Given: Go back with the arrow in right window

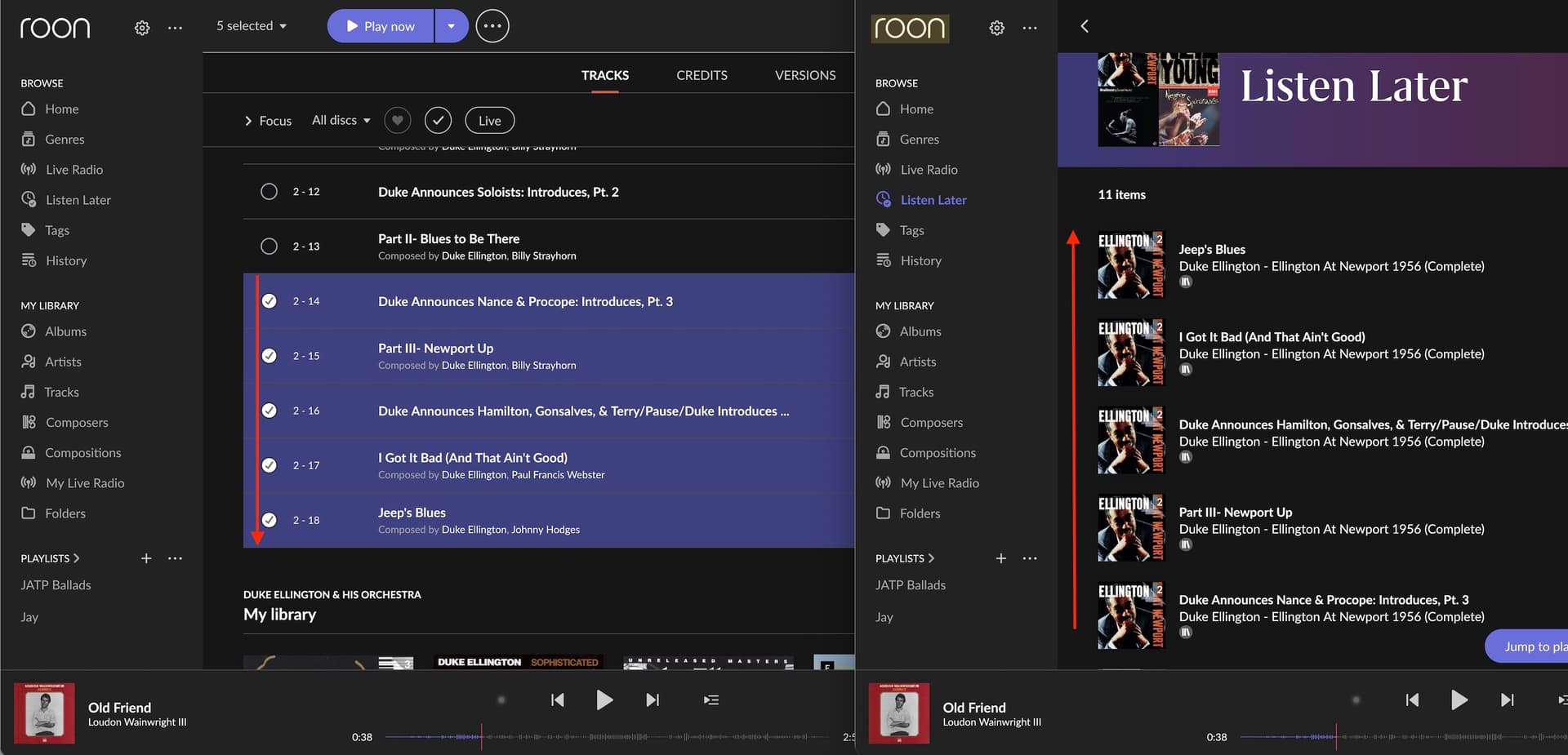Looking at the screenshot, I should [x=1085, y=26].
